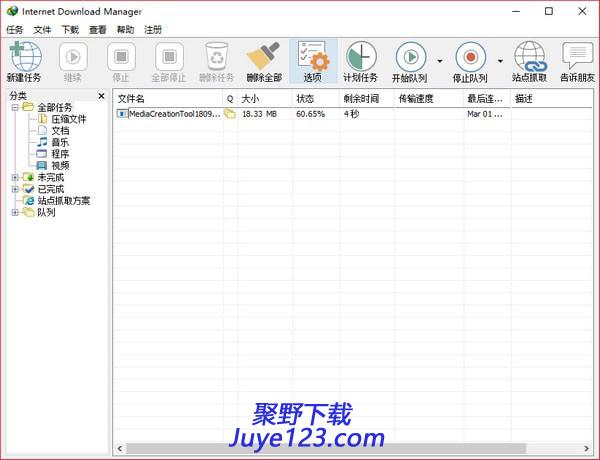Expand the 未完成 tree node
Viewport: 600px width, 460px height.
pyautogui.click(x=15, y=178)
